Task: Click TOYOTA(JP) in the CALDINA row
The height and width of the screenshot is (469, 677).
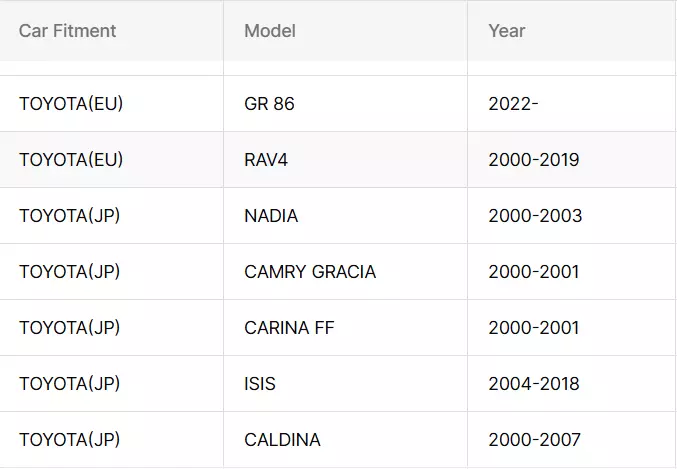Action: 70,440
